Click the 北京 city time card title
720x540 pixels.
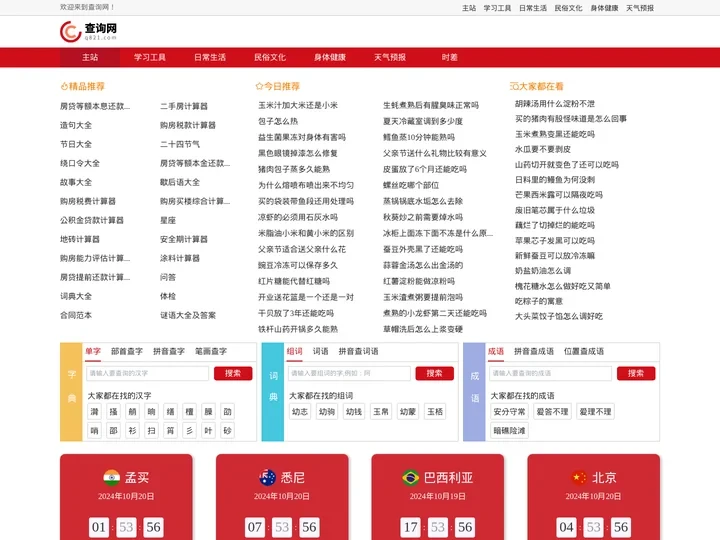tap(604, 478)
